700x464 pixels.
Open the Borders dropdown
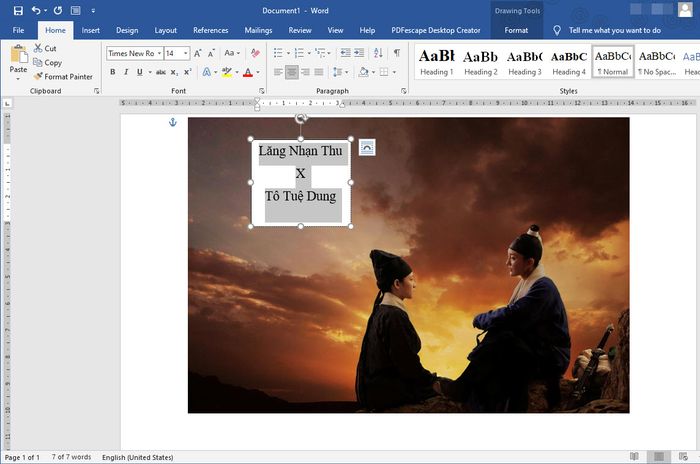tap(394, 72)
